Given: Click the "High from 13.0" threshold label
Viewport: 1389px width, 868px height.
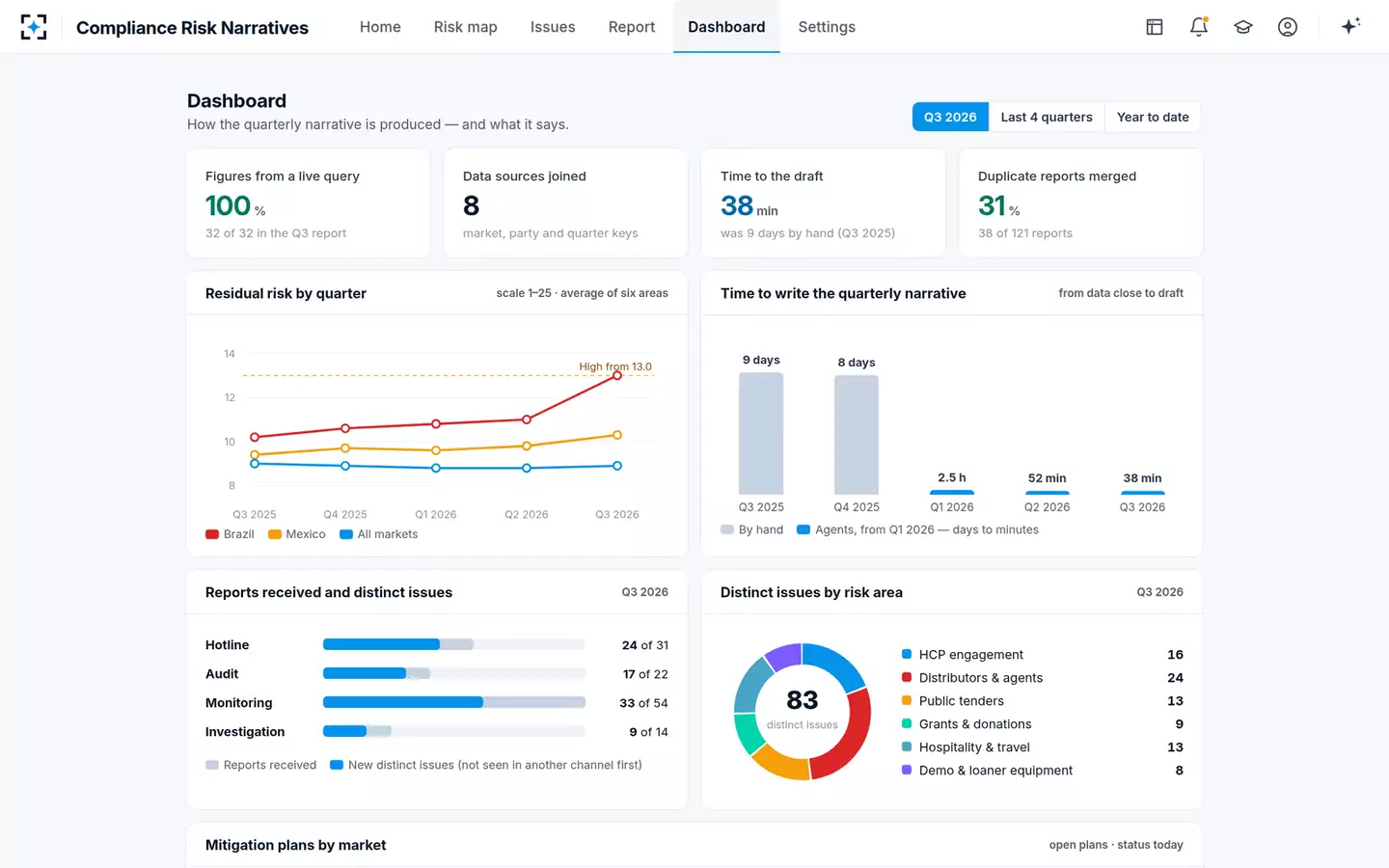Looking at the screenshot, I should click(x=615, y=366).
